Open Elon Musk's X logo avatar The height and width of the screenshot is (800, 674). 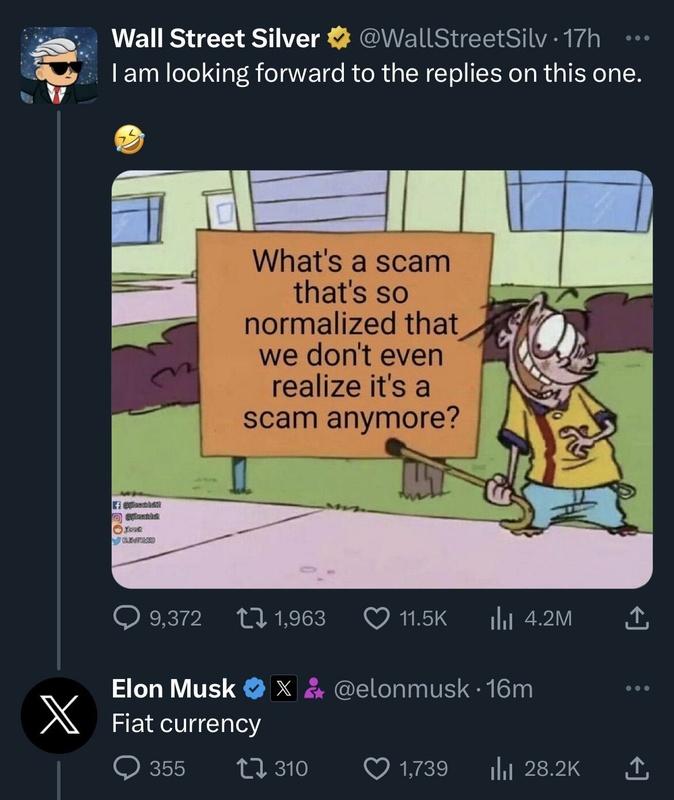point(59,715)
